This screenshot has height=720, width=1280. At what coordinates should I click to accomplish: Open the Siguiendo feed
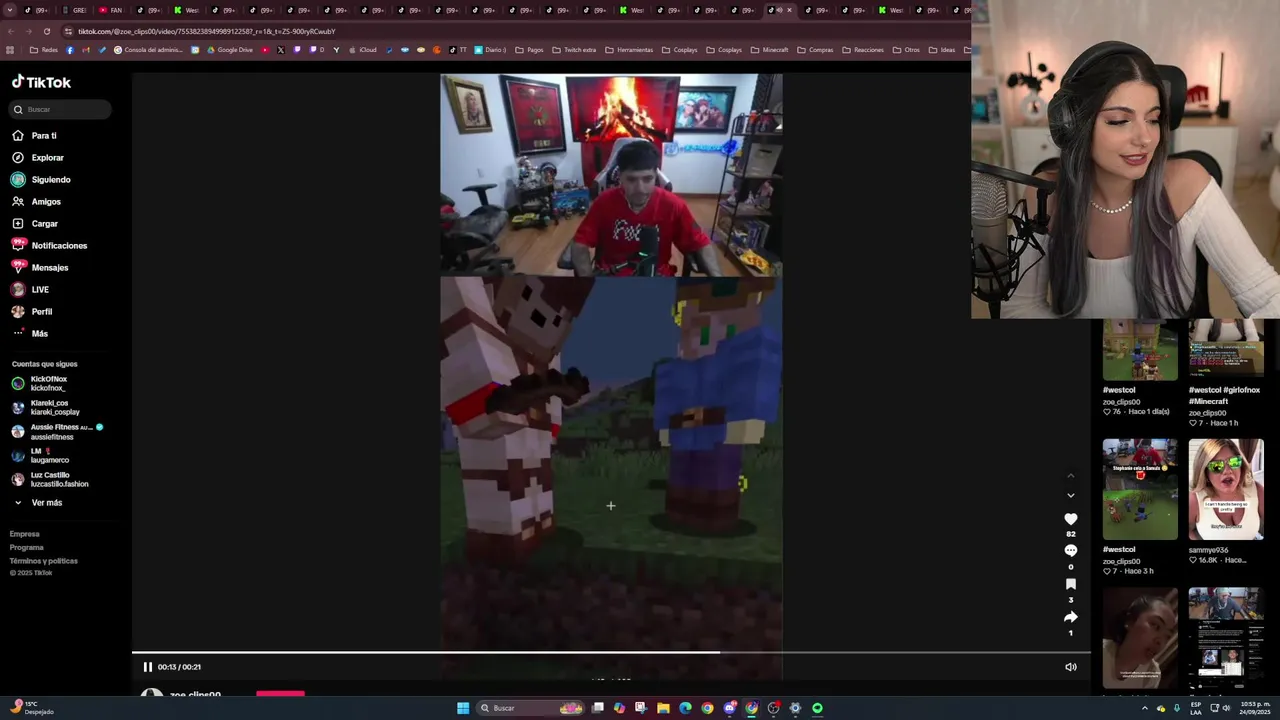[x=51, y=180]
